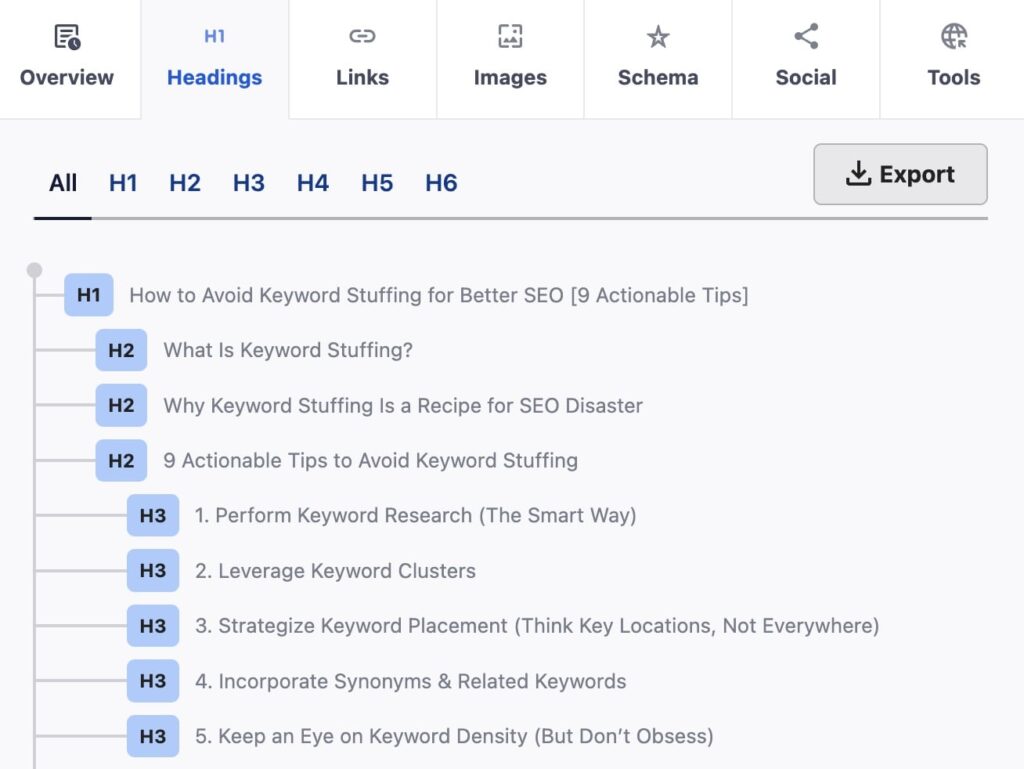Filter headings to show only H2

[184, 183]
